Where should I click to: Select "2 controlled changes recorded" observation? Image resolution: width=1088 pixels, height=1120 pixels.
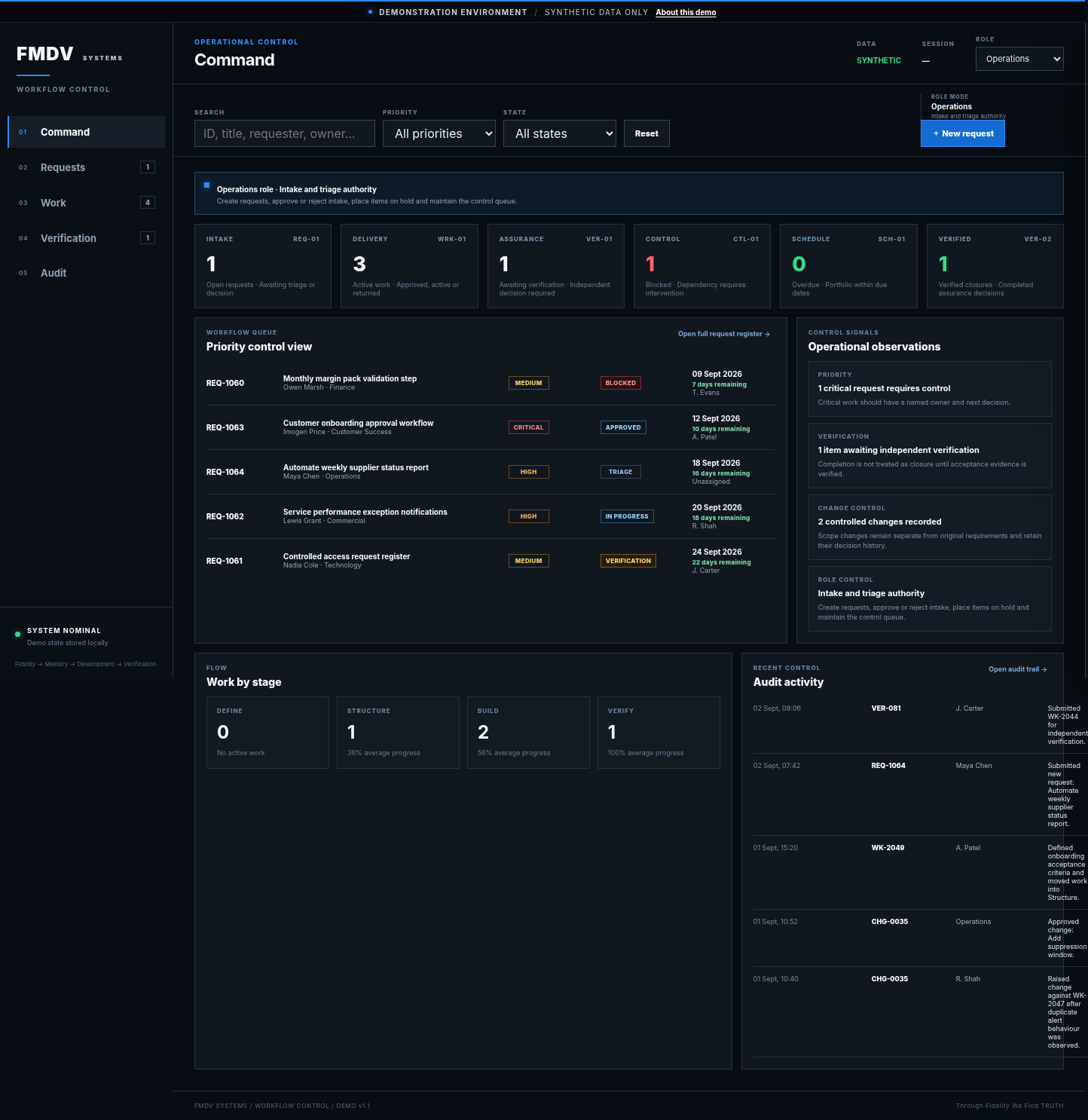pos(930,528)
